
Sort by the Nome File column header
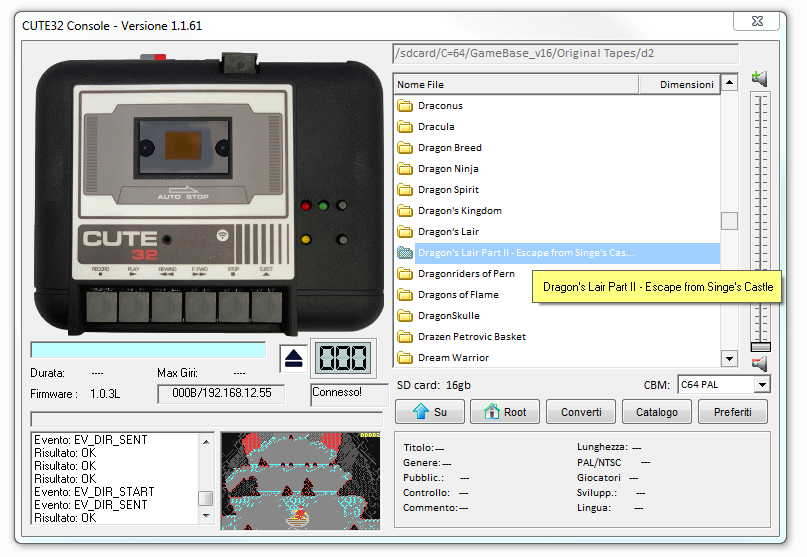[x=517, y=84]
